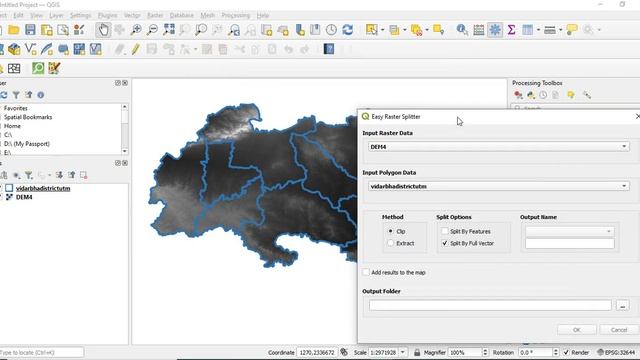Browse for output folder button
The width and height of the screenshot is (640, 360).
tap(622, 305)
